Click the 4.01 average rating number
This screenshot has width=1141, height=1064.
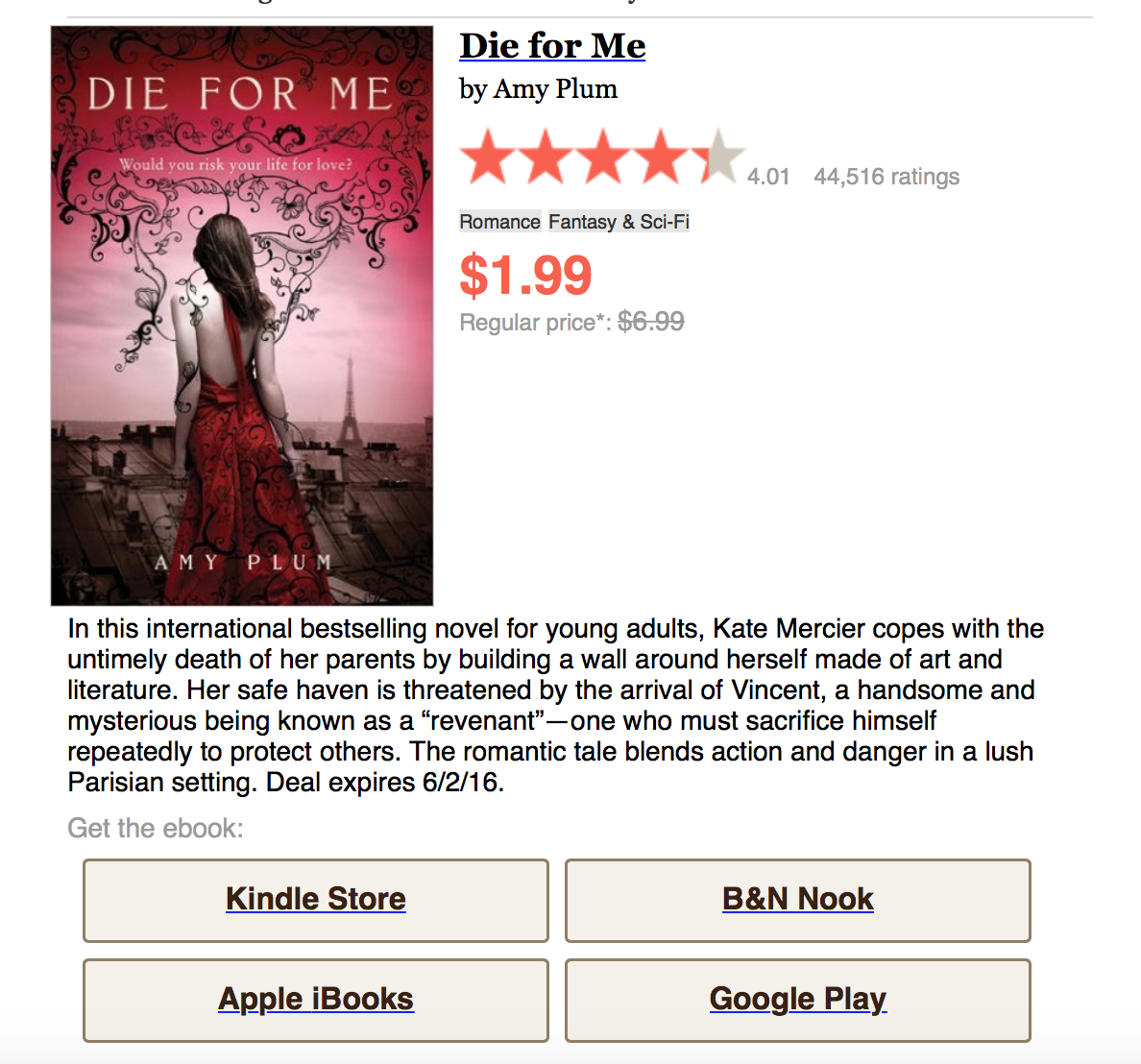[x=768, y=177]
